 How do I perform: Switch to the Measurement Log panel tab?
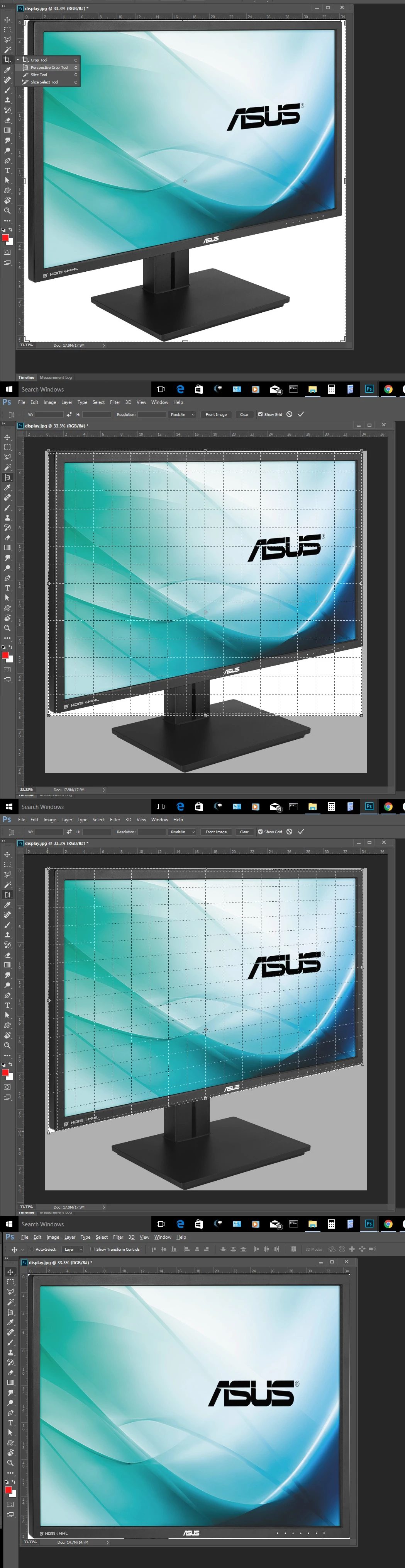click(55, 377)
